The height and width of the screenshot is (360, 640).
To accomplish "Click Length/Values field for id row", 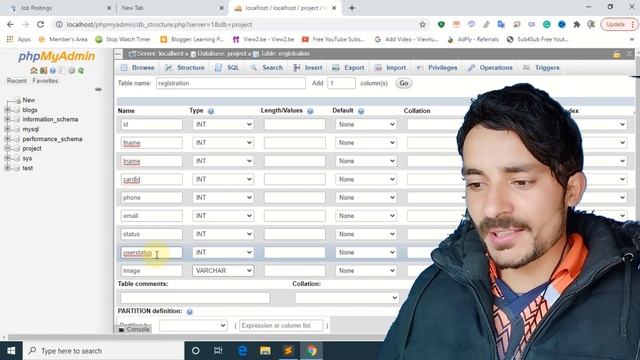I will point(295,124).
